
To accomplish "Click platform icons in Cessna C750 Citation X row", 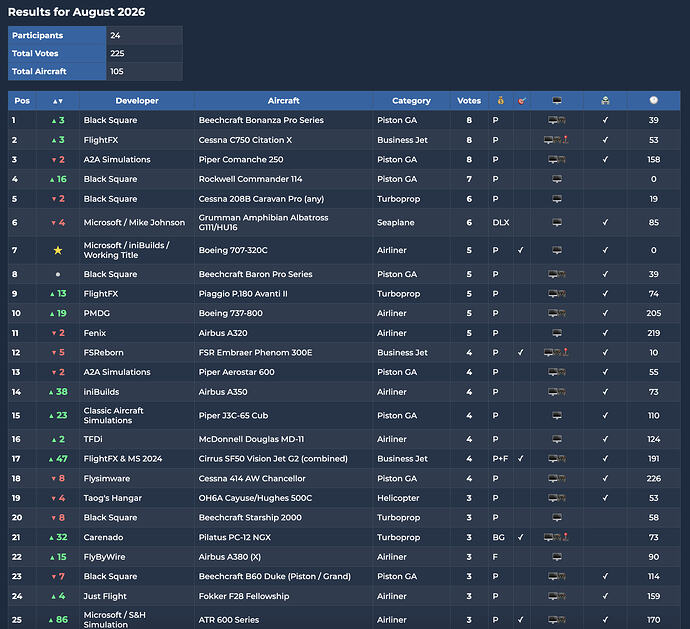I will point(556,140).
